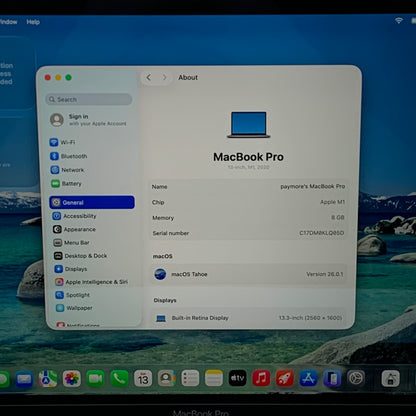
Task: Launch FaceTime from the Dock
Action: tap(95, 379)
